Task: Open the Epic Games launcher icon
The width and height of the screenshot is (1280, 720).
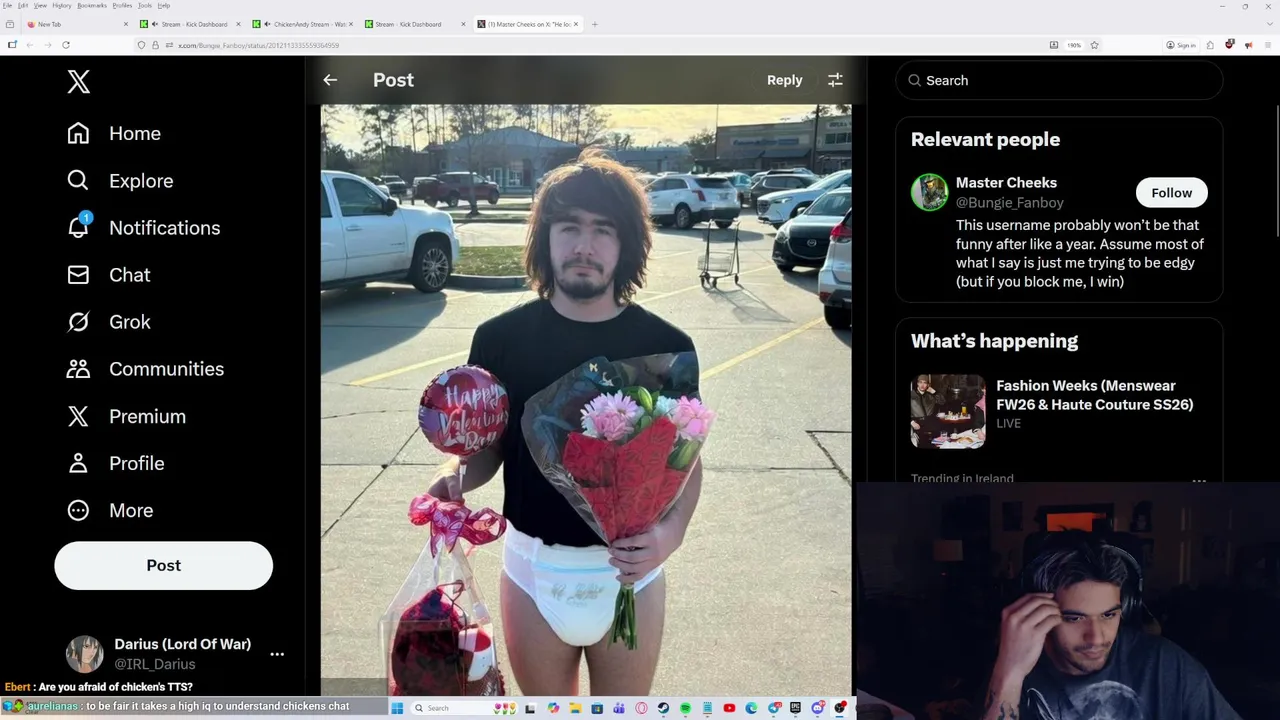Action: tap(795, 708)
